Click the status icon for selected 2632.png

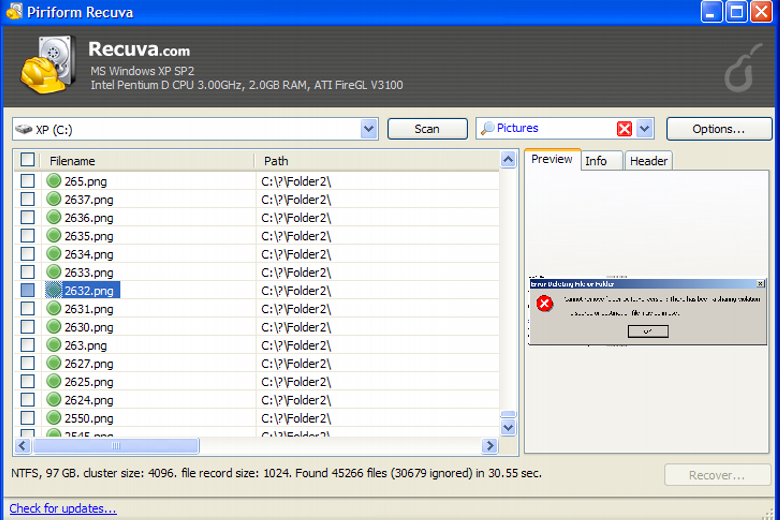[53, 290]
